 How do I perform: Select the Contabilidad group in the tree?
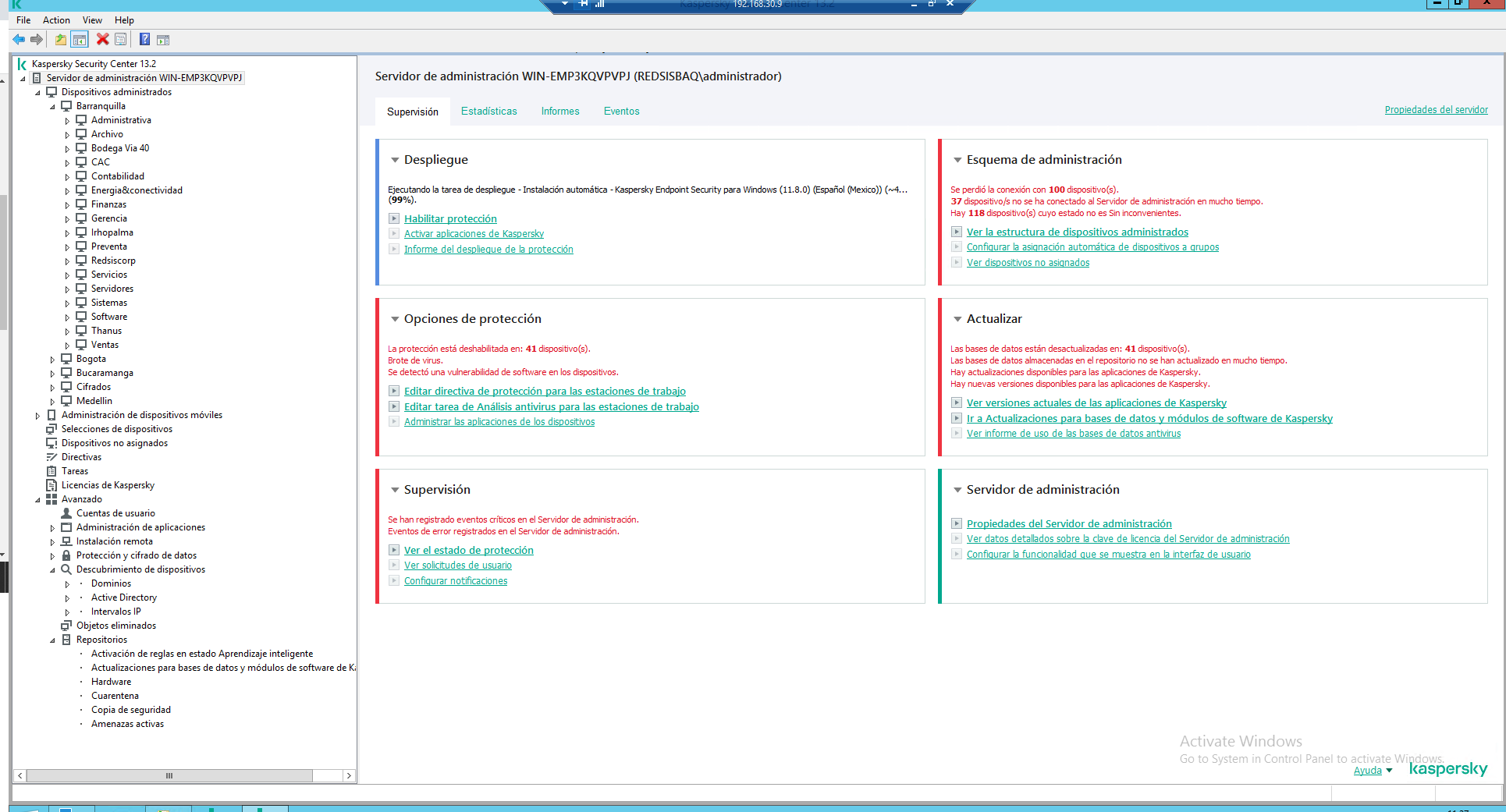tap(118, 176)
